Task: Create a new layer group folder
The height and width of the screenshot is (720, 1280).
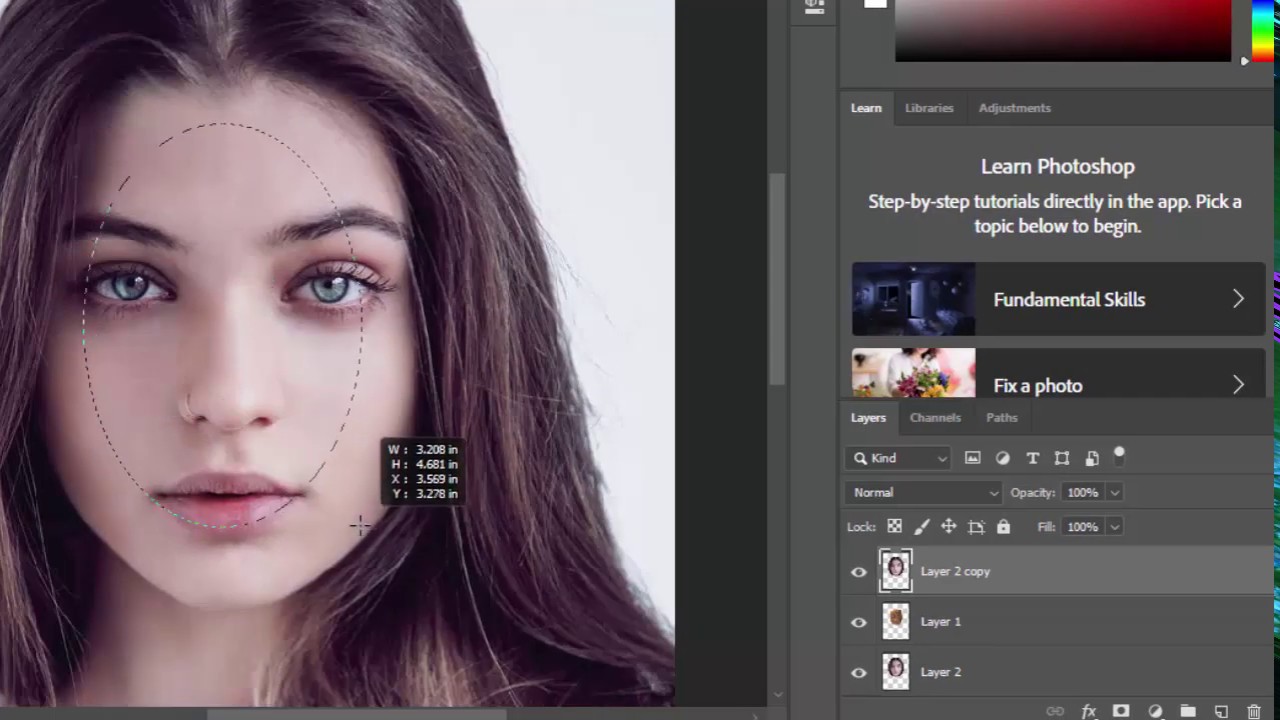Action: pos(1188,711)
